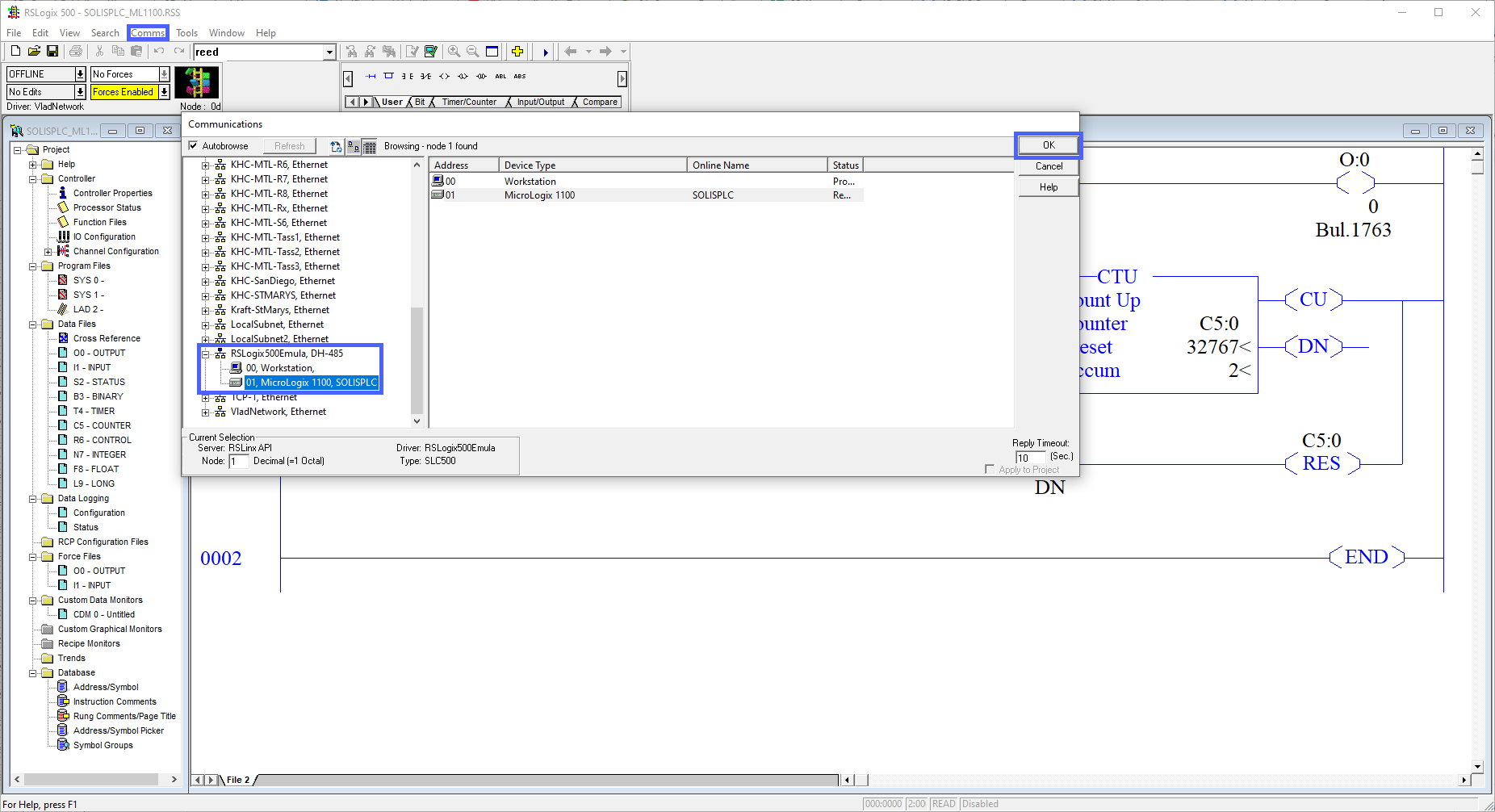Click OK in the Communications dialog
This screenshot has height=812, width=1495.
(x=1047, y=145)
